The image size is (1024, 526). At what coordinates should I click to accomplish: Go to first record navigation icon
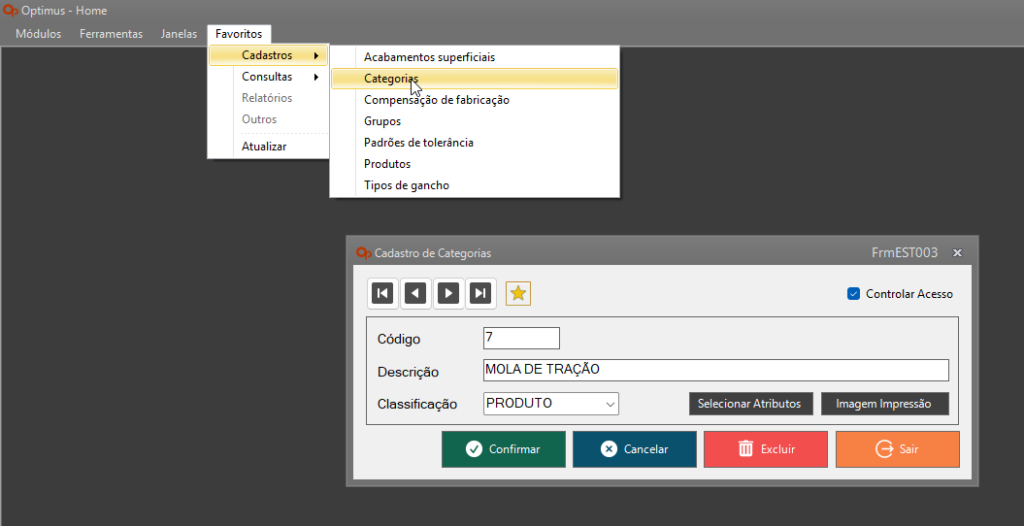point(382,293)
